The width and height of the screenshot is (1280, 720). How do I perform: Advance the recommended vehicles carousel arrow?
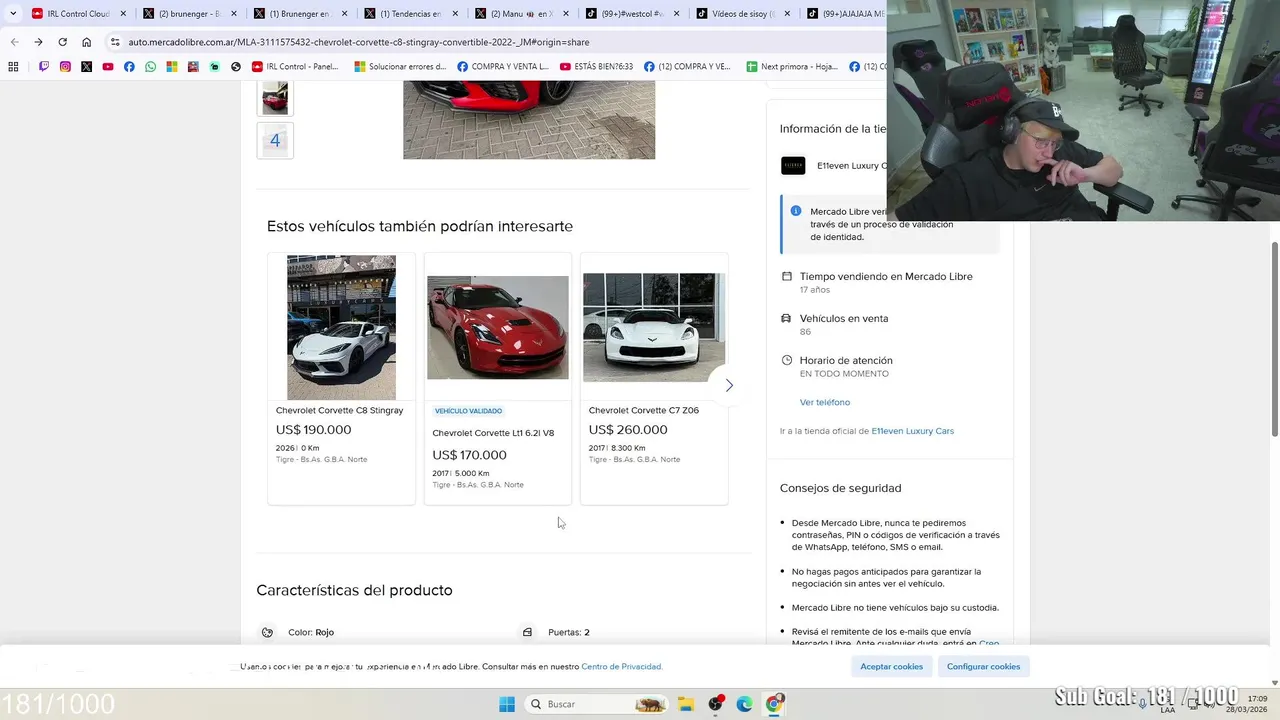(729, 385)
